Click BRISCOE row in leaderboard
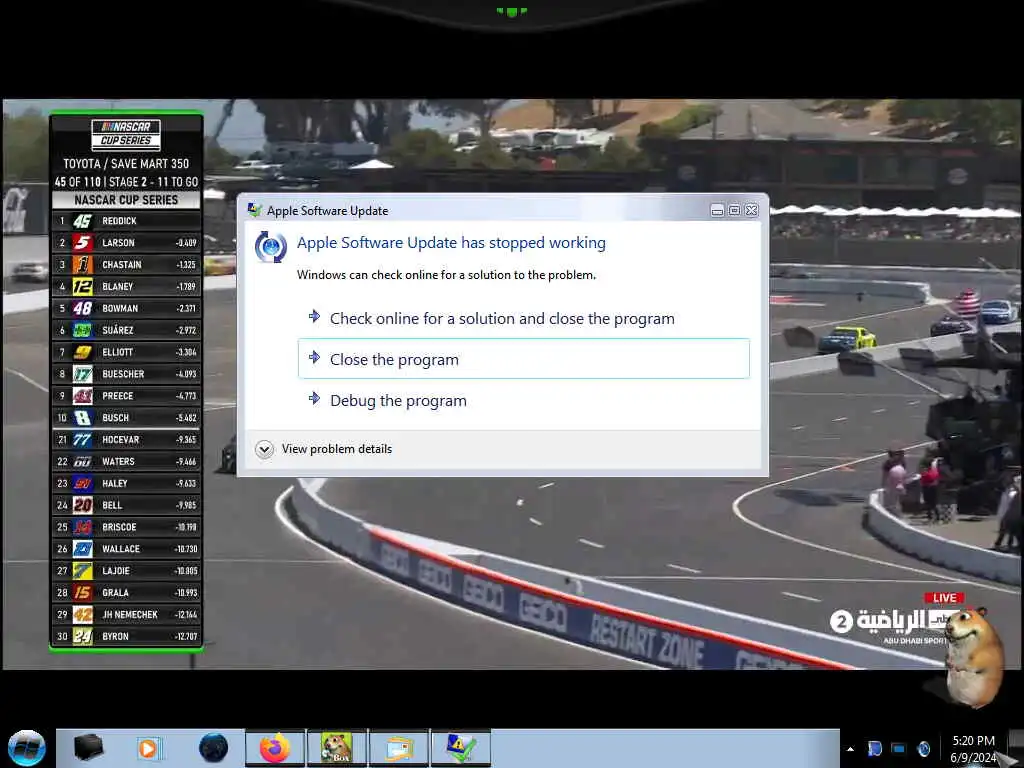The height and width of the screenshot is (768, 1024). [126, 527]
